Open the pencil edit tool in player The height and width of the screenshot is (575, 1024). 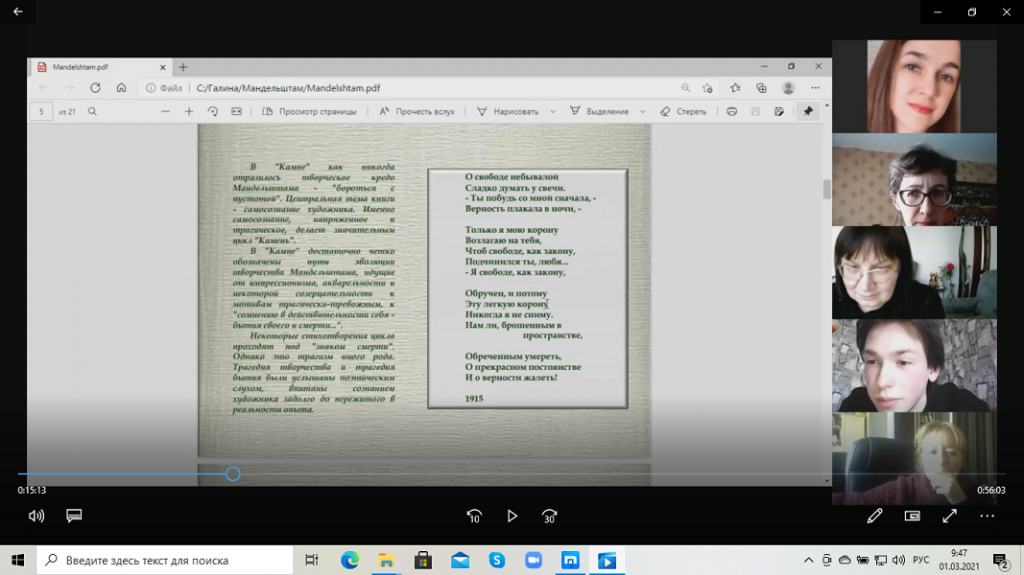[875, 516]
